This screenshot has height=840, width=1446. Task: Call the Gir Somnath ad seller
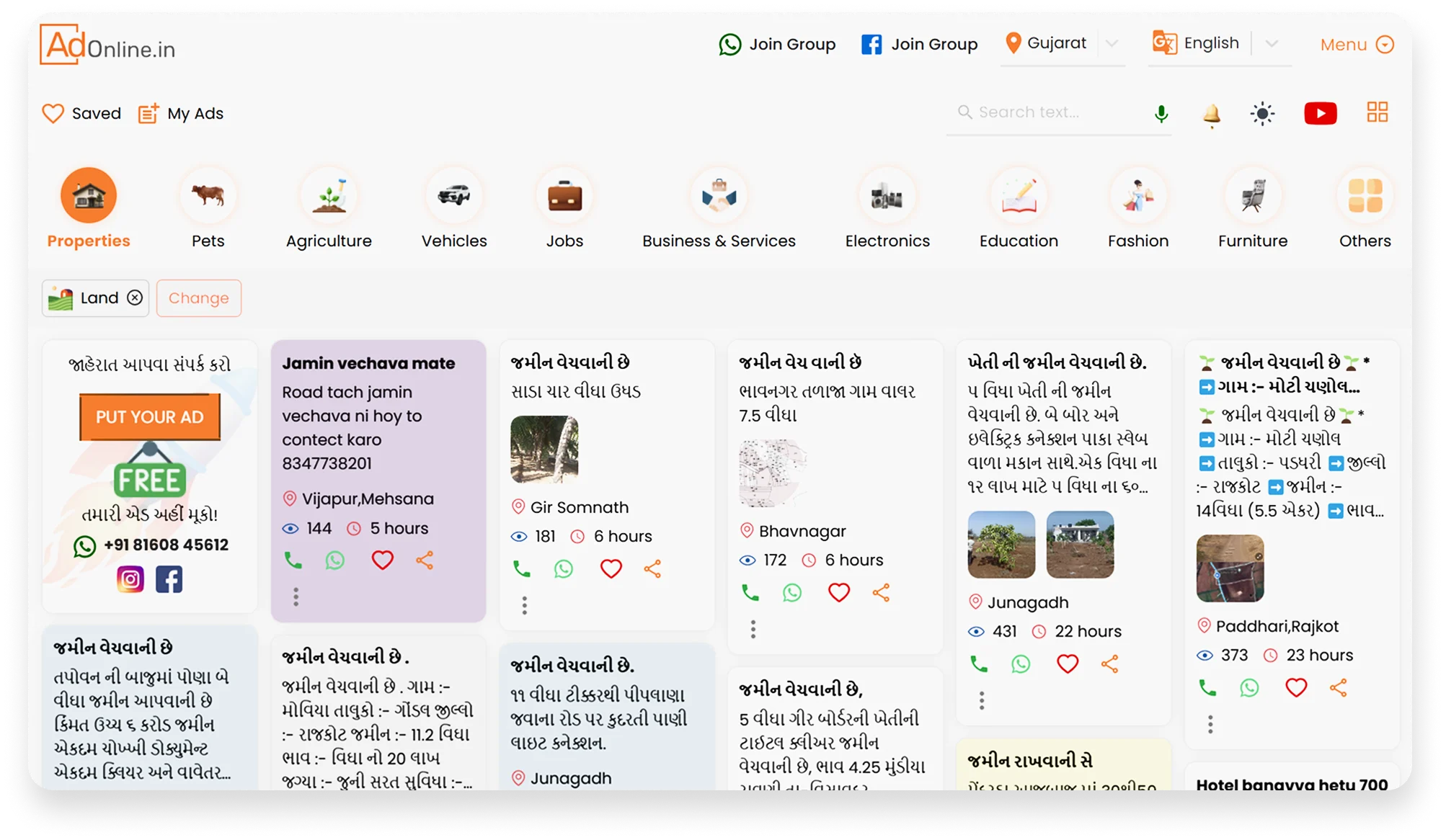click(x=521, y=569)
